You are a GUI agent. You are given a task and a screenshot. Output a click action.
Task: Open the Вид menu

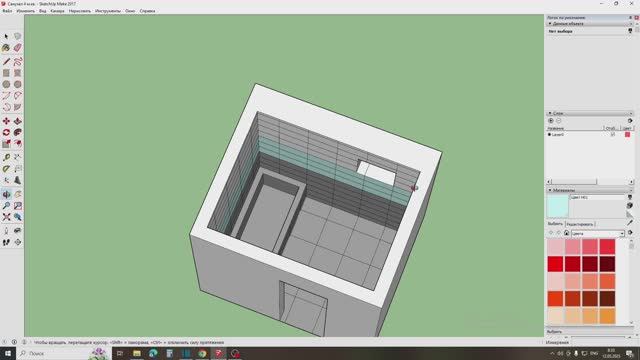[x=42, y=11]
